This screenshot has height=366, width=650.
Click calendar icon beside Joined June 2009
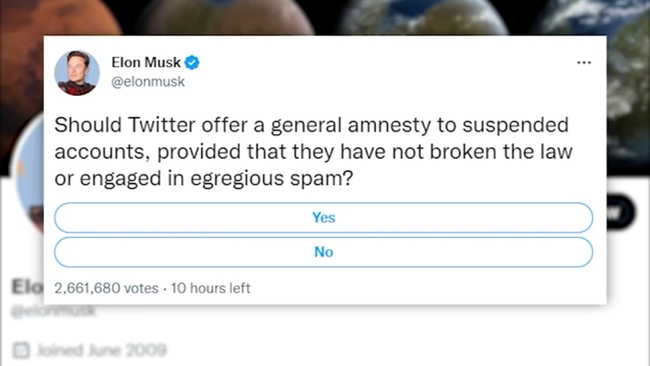pyautogui.click(x=21, y=350)
